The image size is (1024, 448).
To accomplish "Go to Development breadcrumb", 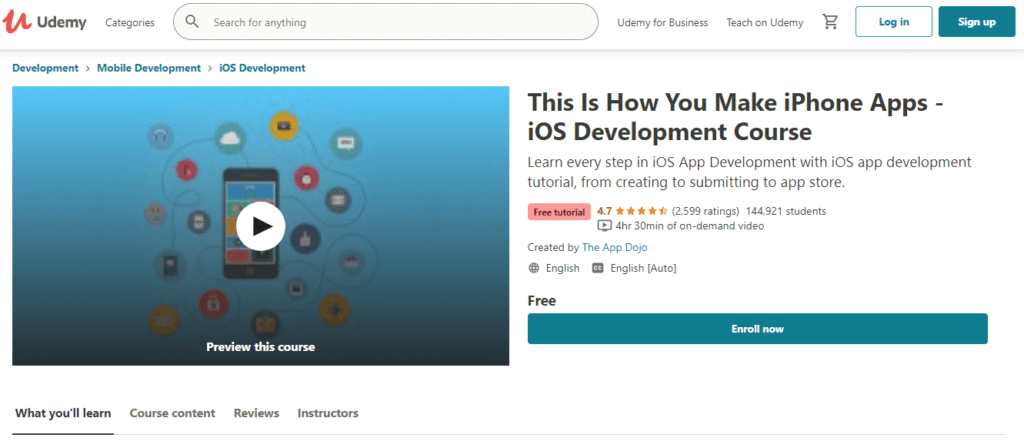I will [45, 68].
